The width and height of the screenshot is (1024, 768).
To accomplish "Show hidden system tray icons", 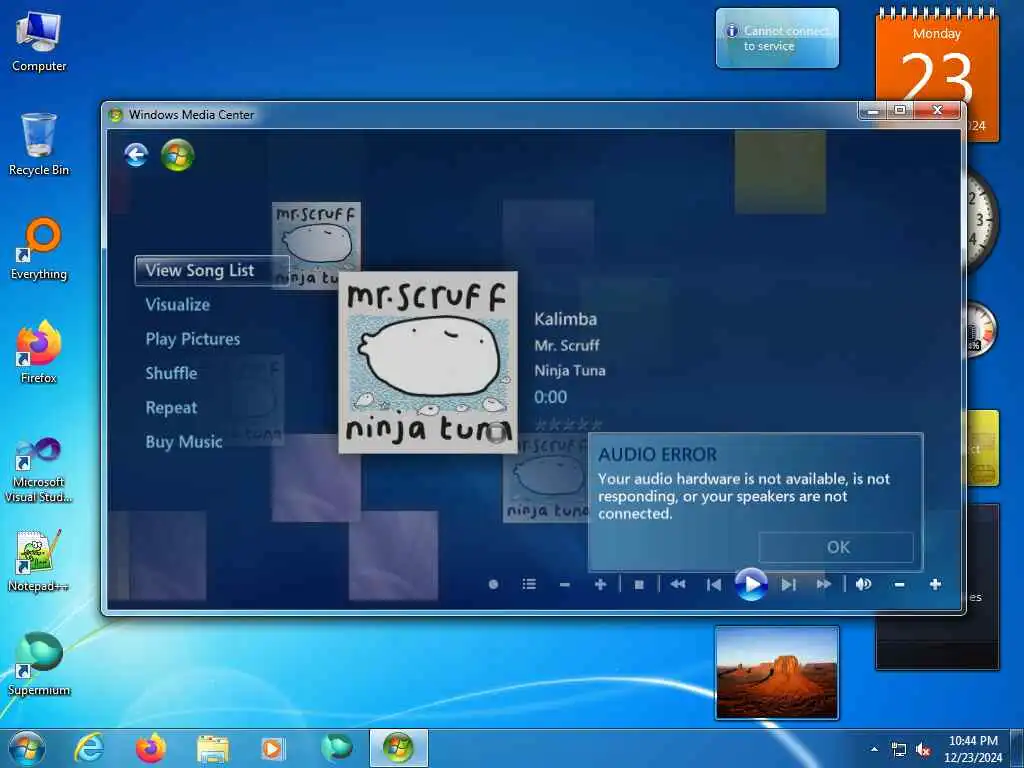I will click(x=874, y=749).
